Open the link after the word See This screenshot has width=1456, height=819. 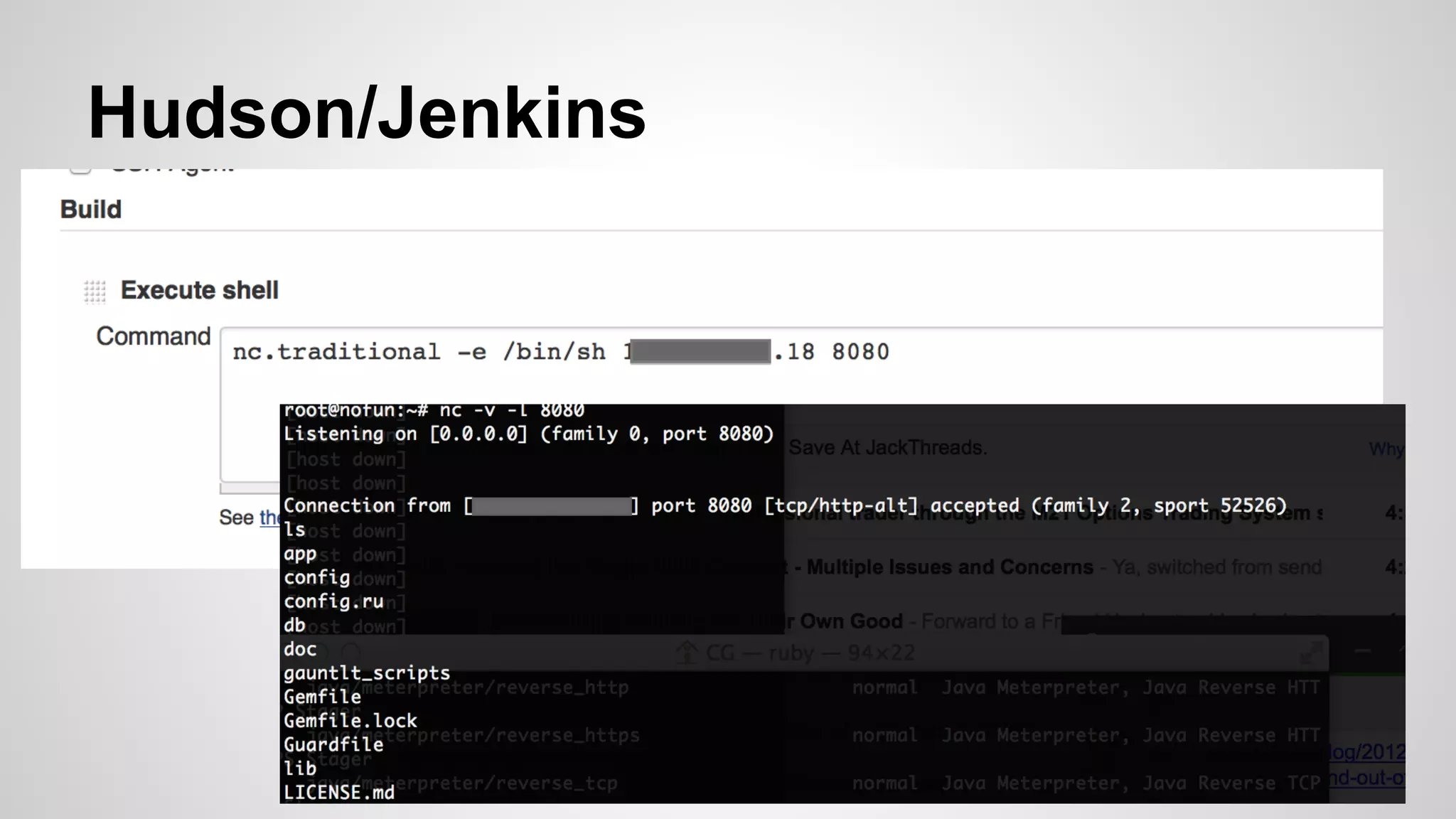coord(269,518)
